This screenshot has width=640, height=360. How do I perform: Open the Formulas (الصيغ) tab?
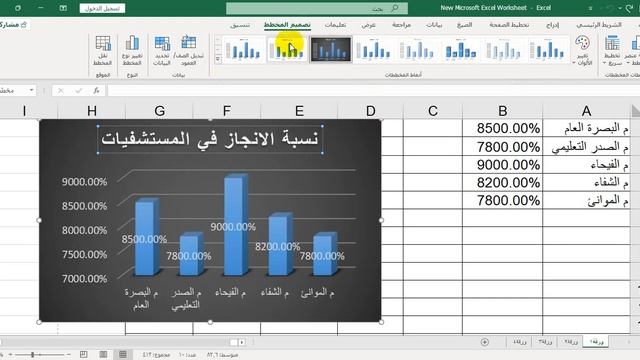(464, 25)
